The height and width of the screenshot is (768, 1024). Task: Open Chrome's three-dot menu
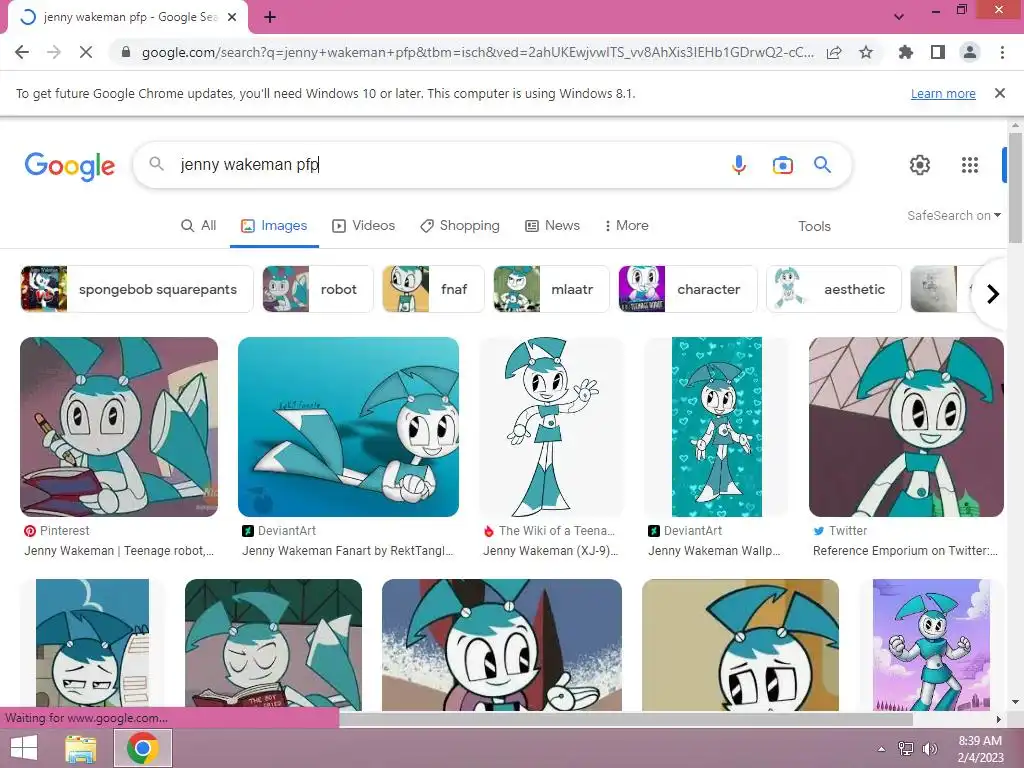click(1002, 52)
